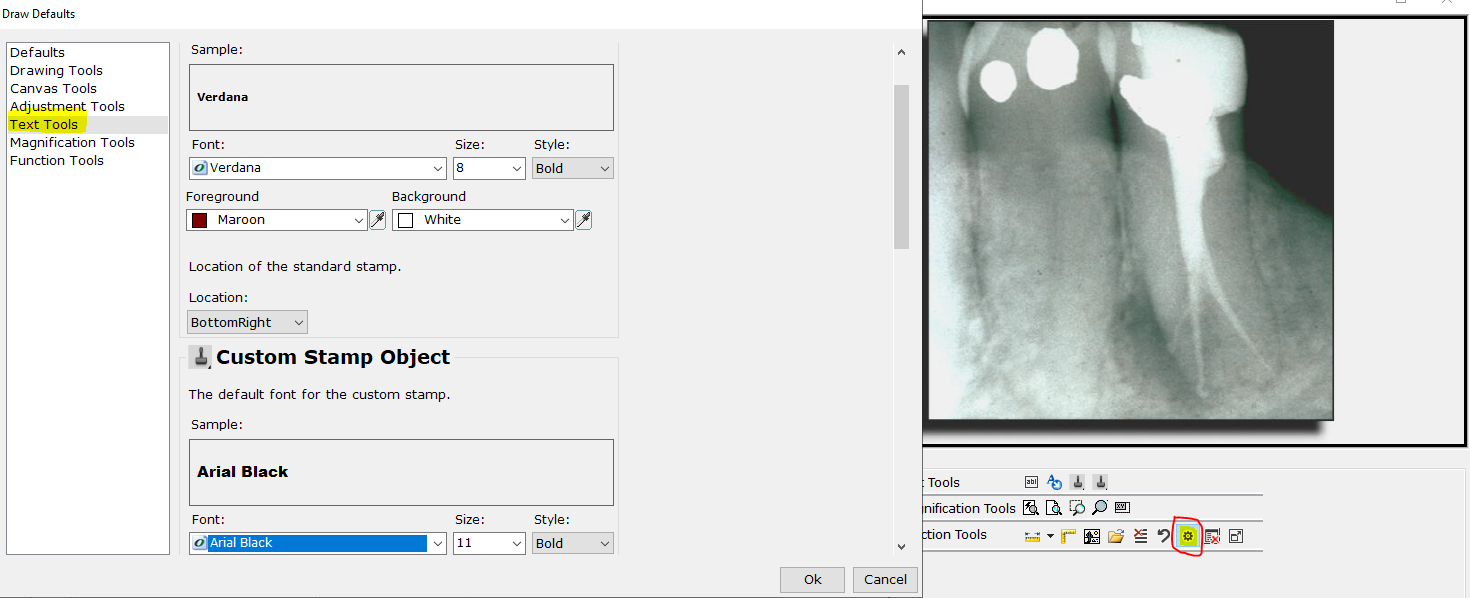Pick the background color eyedropper
The height and width of the screenshot is (598, 1470).
coord(584,220)
